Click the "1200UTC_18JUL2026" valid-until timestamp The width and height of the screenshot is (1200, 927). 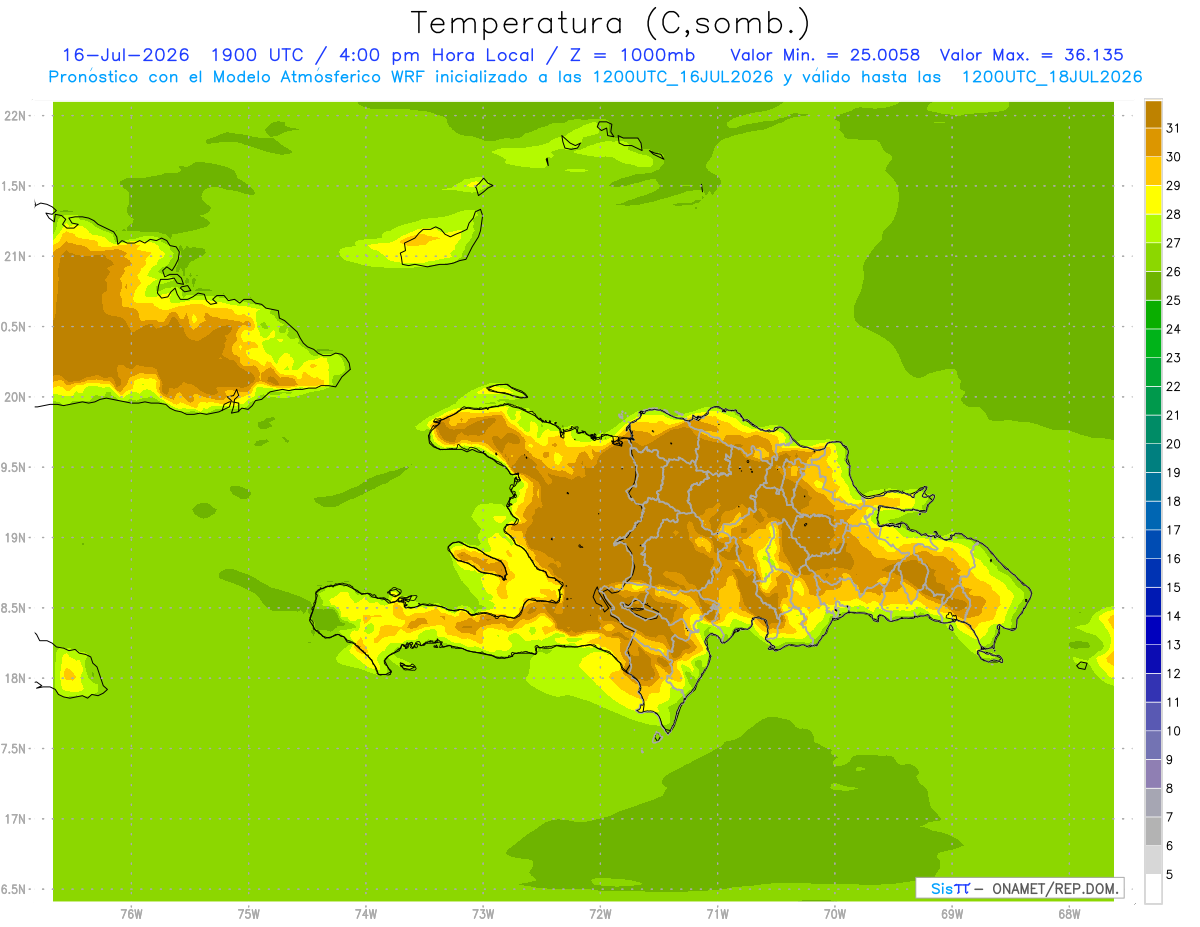click(1052, 77)
